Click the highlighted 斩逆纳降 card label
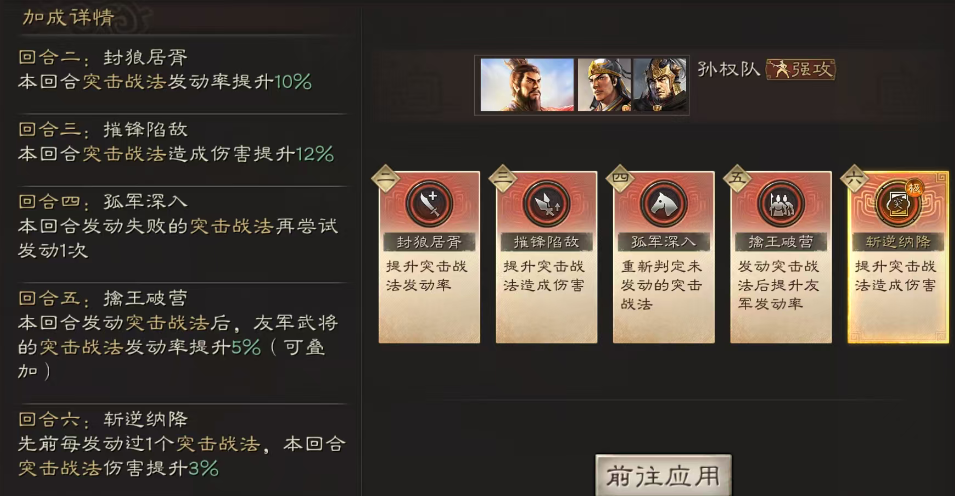Image resolution: width=955 pixels, height=496 pixels. (898, 242)
